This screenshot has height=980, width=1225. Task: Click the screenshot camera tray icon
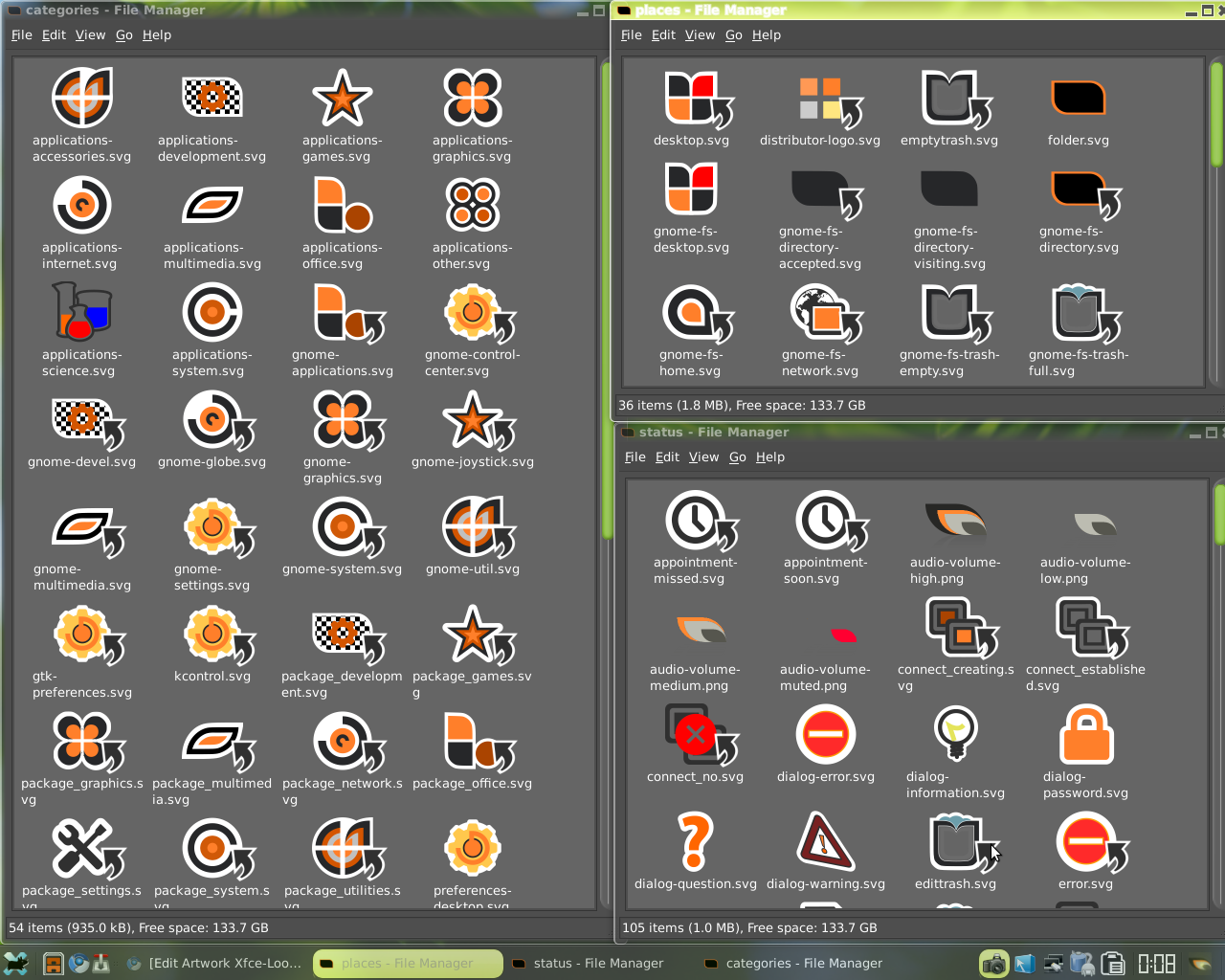(x=994, y=964)
